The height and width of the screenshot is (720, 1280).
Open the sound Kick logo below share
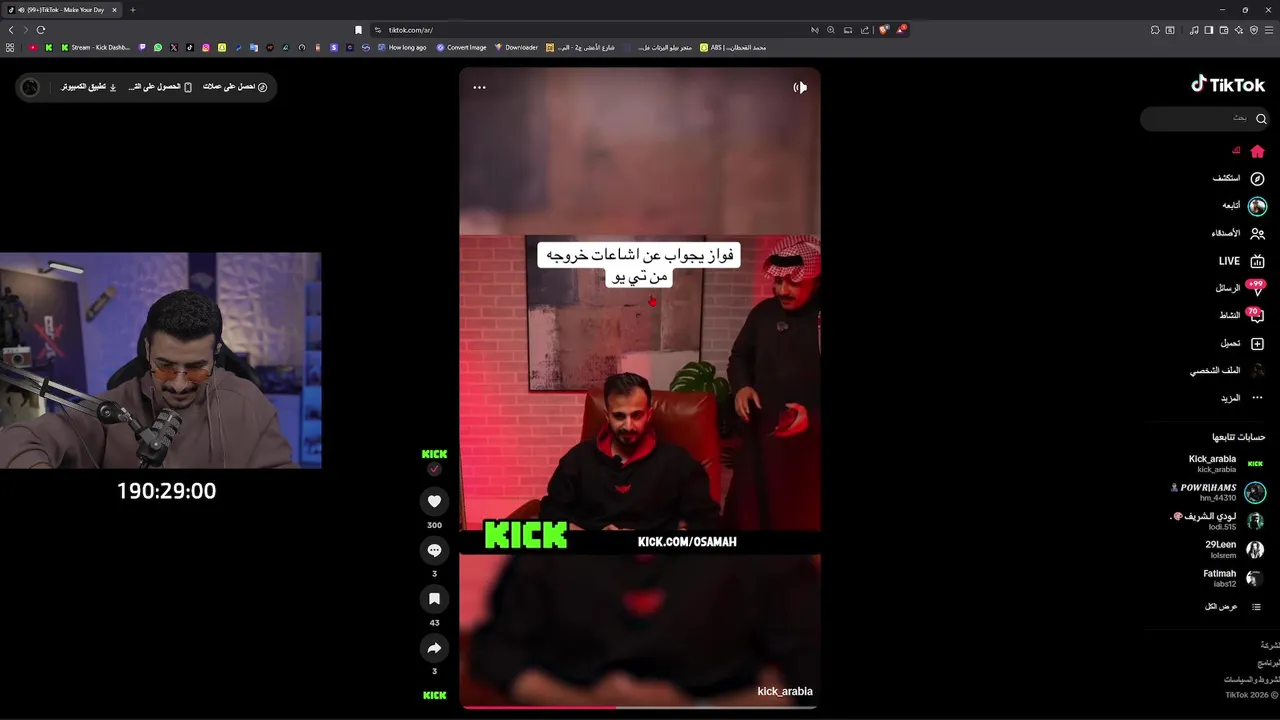click(x=434, y=695)
